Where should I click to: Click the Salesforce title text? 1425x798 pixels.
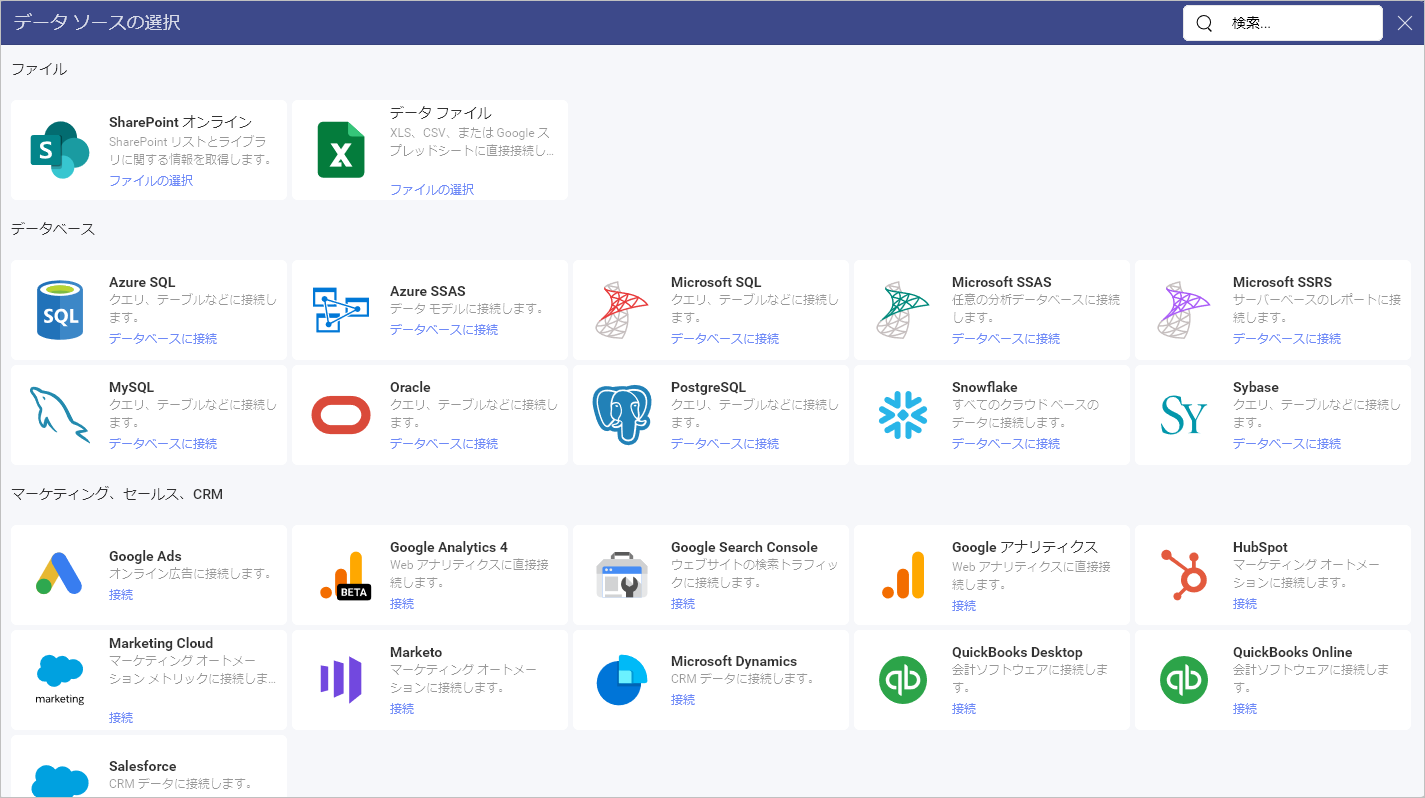point(143,767)
